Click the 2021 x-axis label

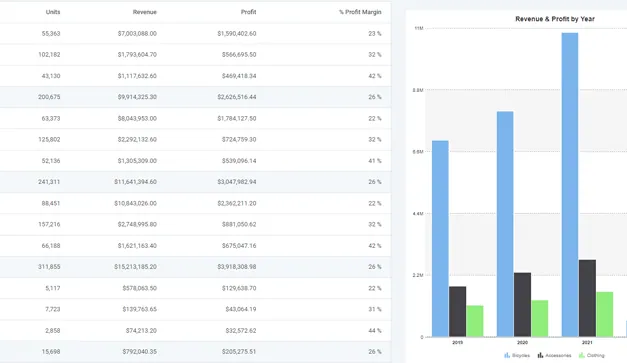click(x=587, y=343)
